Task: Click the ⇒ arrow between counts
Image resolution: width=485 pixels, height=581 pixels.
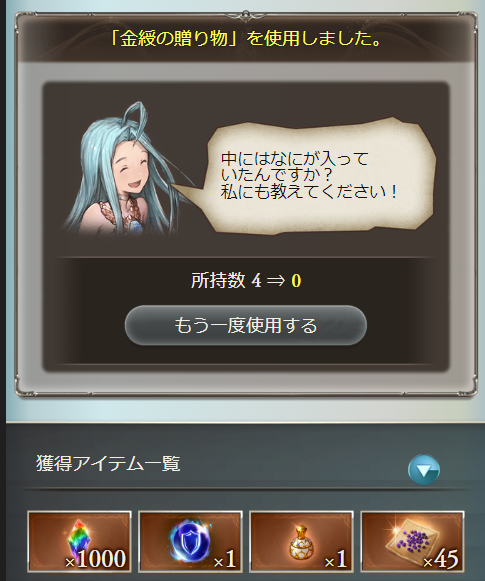Action: pyautogui.click(x=276, y=281)
